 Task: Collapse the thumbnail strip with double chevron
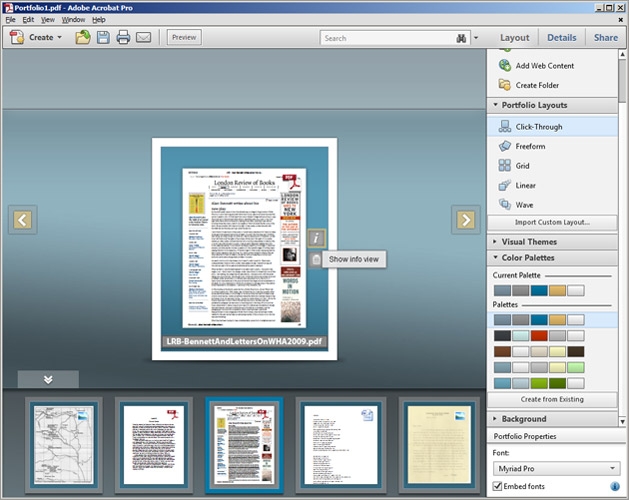coord(48,379)
